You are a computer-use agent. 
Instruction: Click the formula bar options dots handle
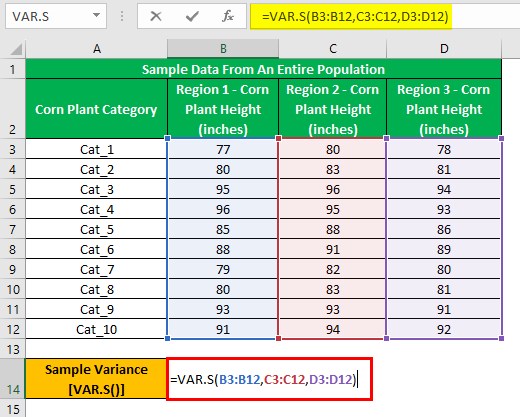tap(122, 16)
